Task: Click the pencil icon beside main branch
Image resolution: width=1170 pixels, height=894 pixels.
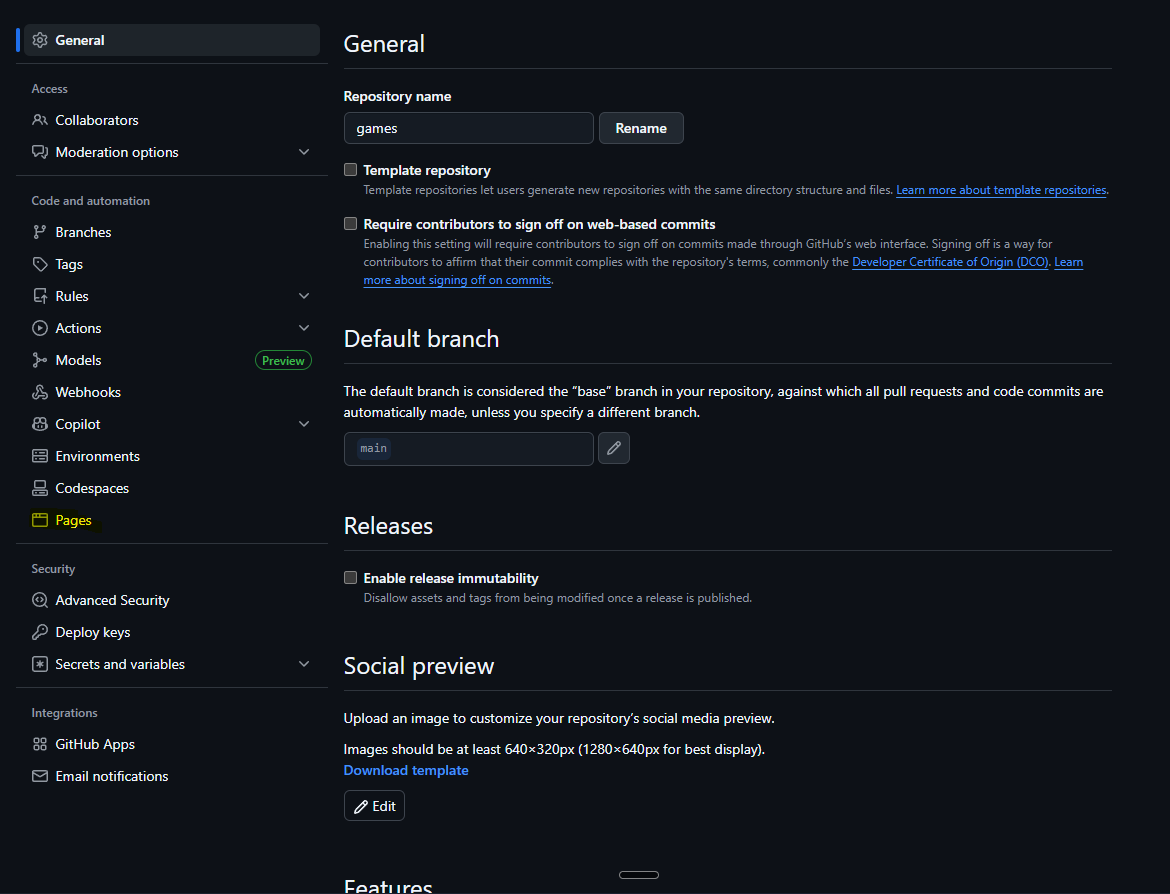Action: pos(614,449)
